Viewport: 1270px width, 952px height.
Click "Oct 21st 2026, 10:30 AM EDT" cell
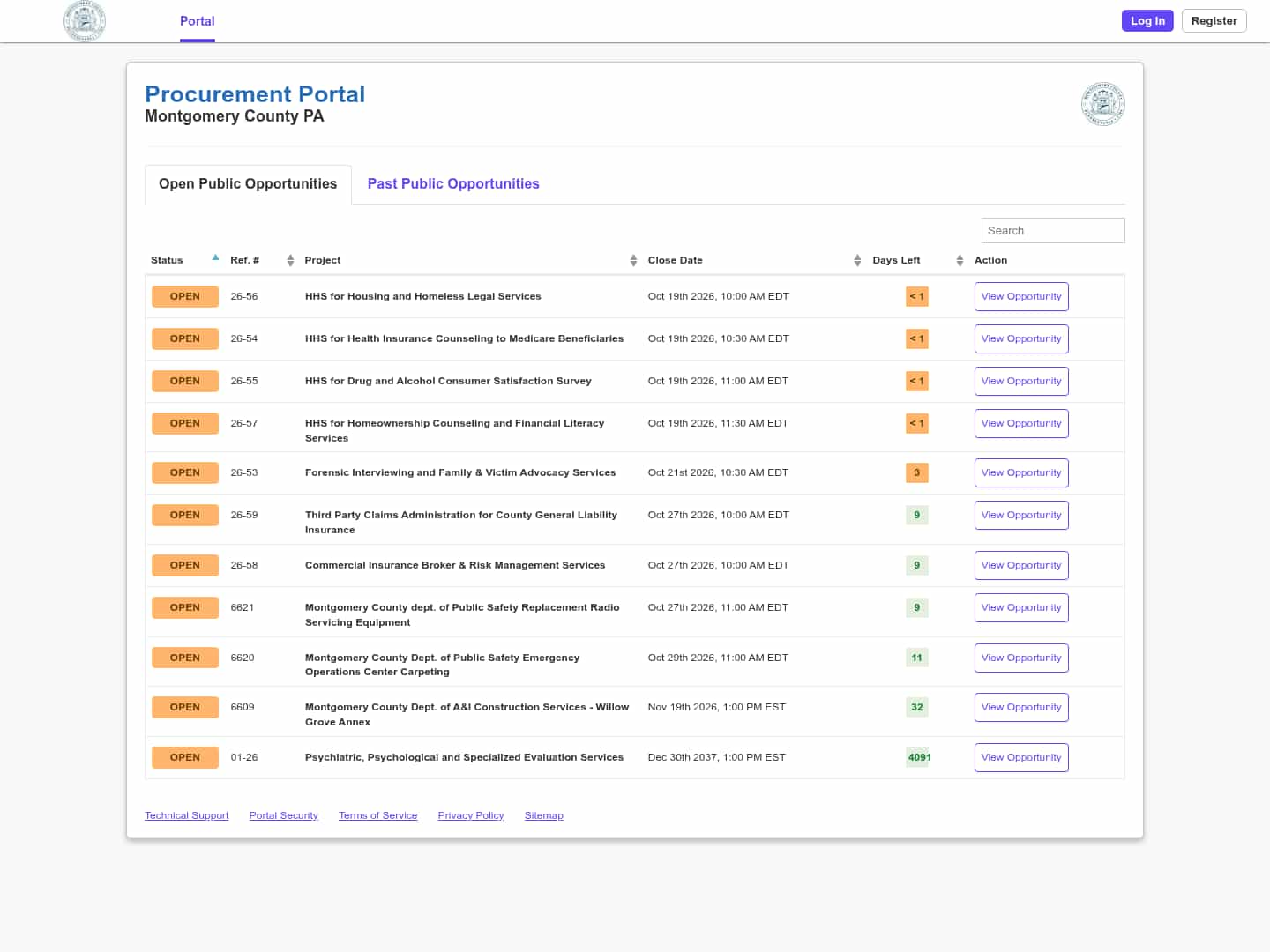(x=718, y=473)
